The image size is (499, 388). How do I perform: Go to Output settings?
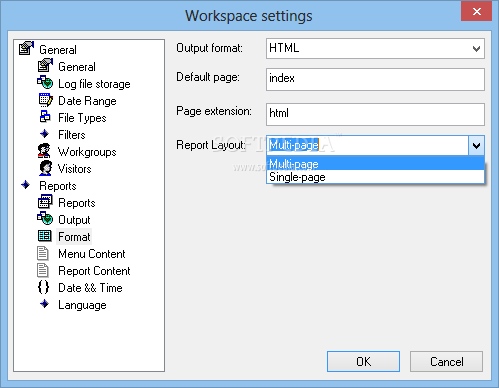74,220
